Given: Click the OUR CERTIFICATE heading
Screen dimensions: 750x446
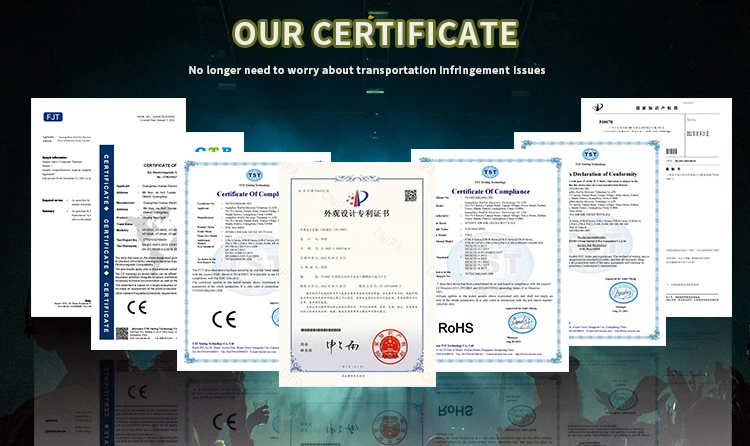Looking at the screenshot, I should click(375, 33).
